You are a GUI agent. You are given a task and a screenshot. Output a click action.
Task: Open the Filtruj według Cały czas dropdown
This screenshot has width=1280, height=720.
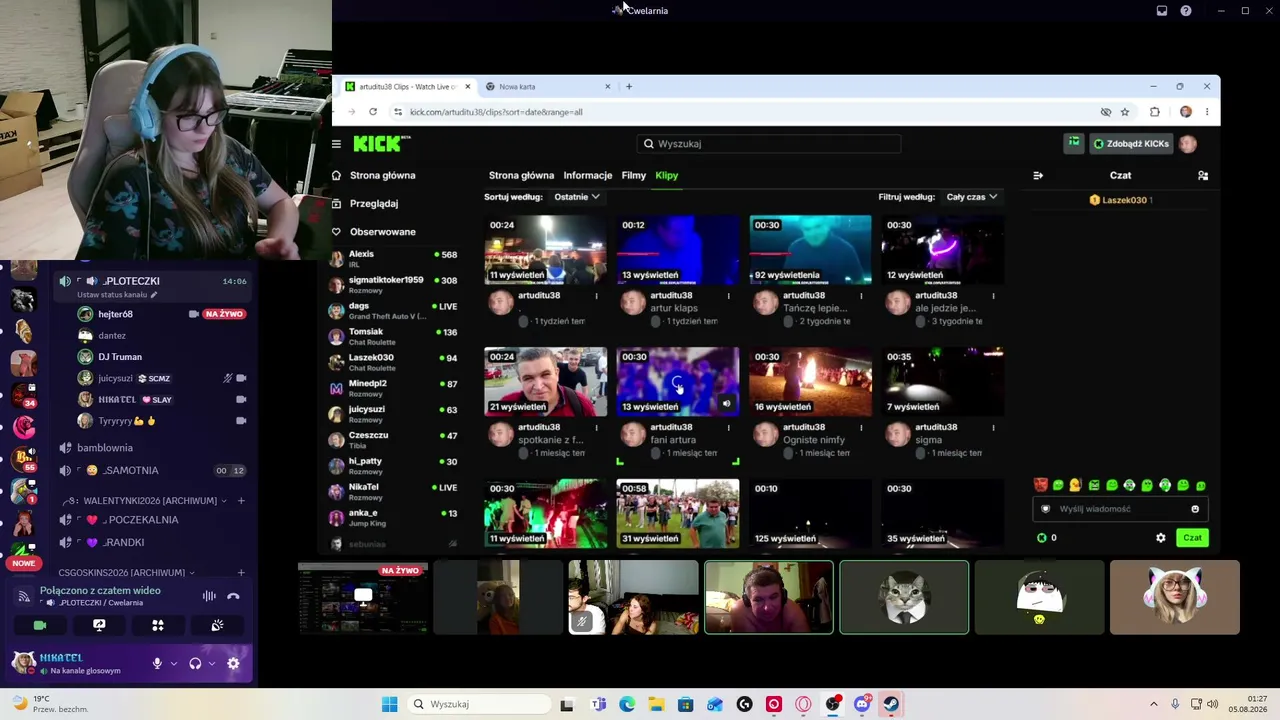[x=972, y=197]
